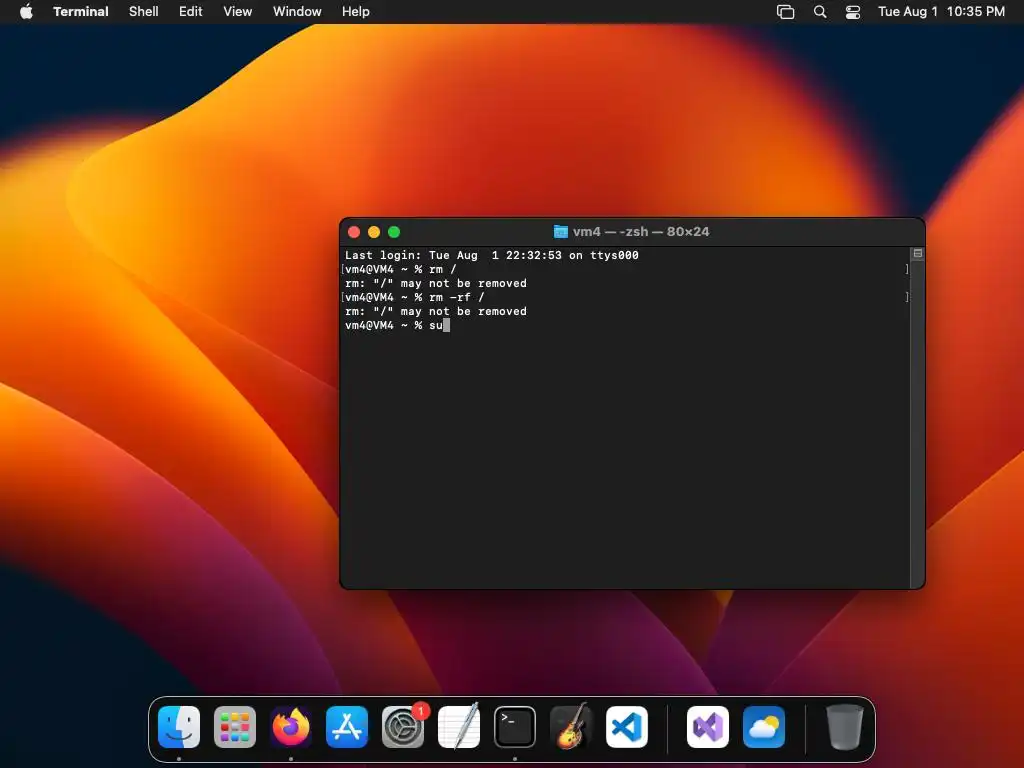1024x768 pixels.
Task: Click the second '"/" may not be removed' message
Action: [x=436, y=312]
